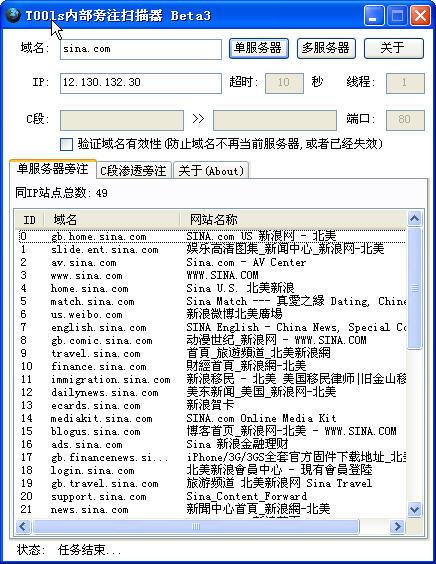The height and width of the screenshot is (564, 436).
Task: Click the horizontal scrollbar right arrow
Action: (397, 527)
